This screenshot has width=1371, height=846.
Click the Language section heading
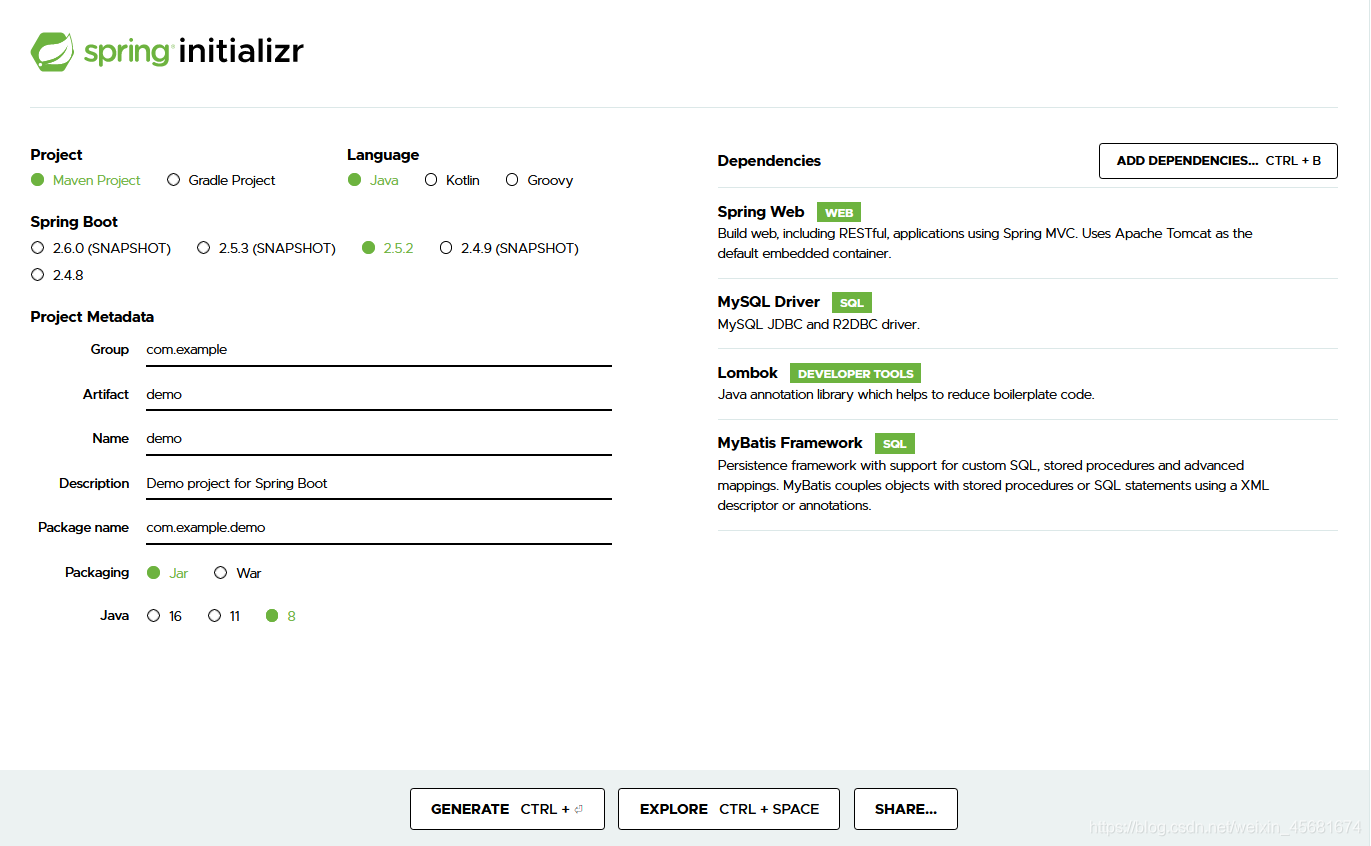pos(383,155)
